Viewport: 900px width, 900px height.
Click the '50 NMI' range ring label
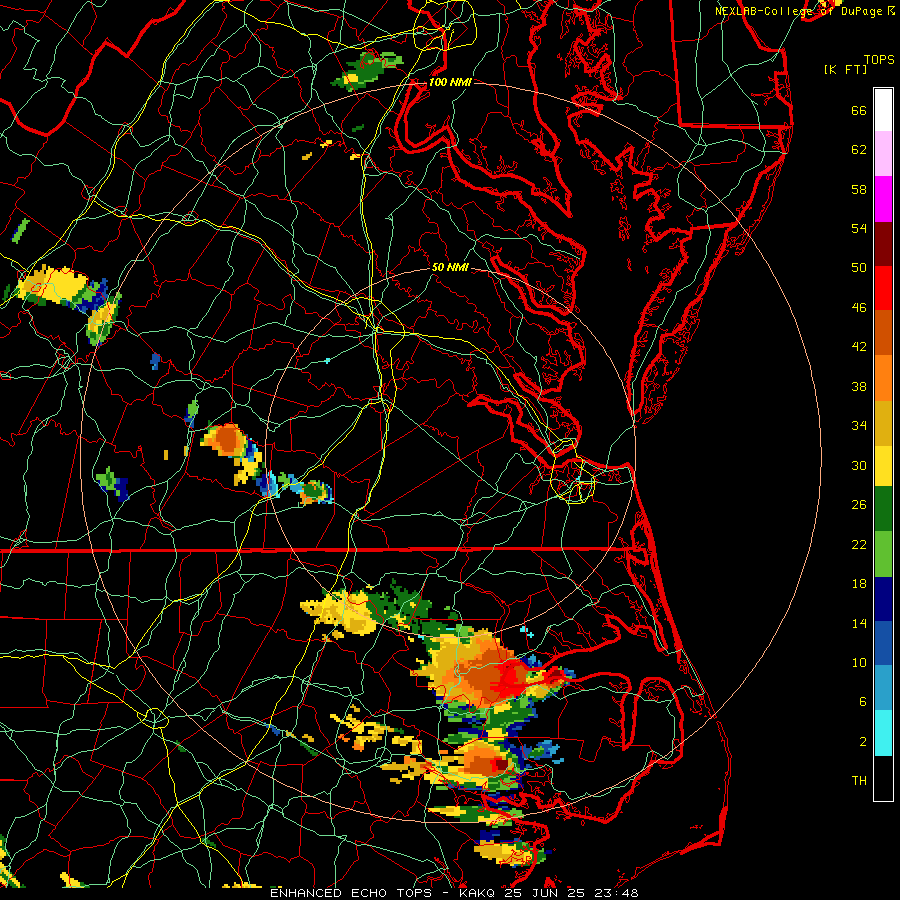[x=450, y=267]
